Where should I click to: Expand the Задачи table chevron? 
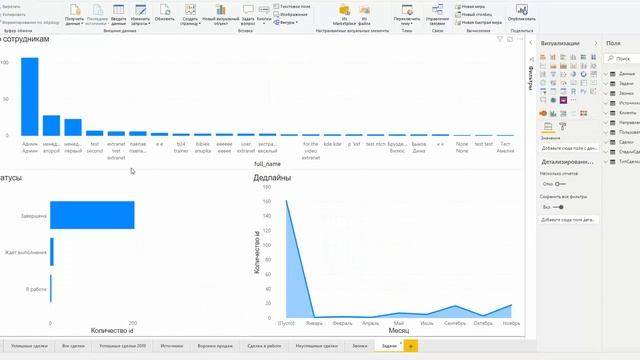click(x=606, y=84)
